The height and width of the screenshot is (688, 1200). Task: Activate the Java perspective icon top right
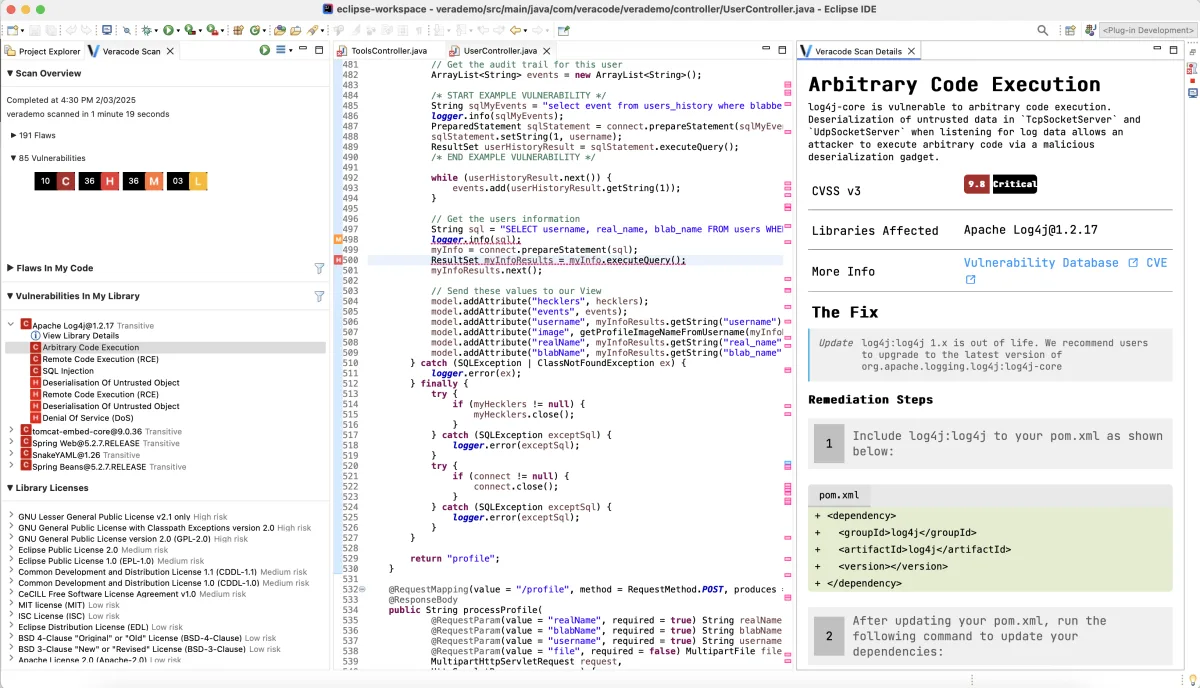click(x=1091, y=31)
